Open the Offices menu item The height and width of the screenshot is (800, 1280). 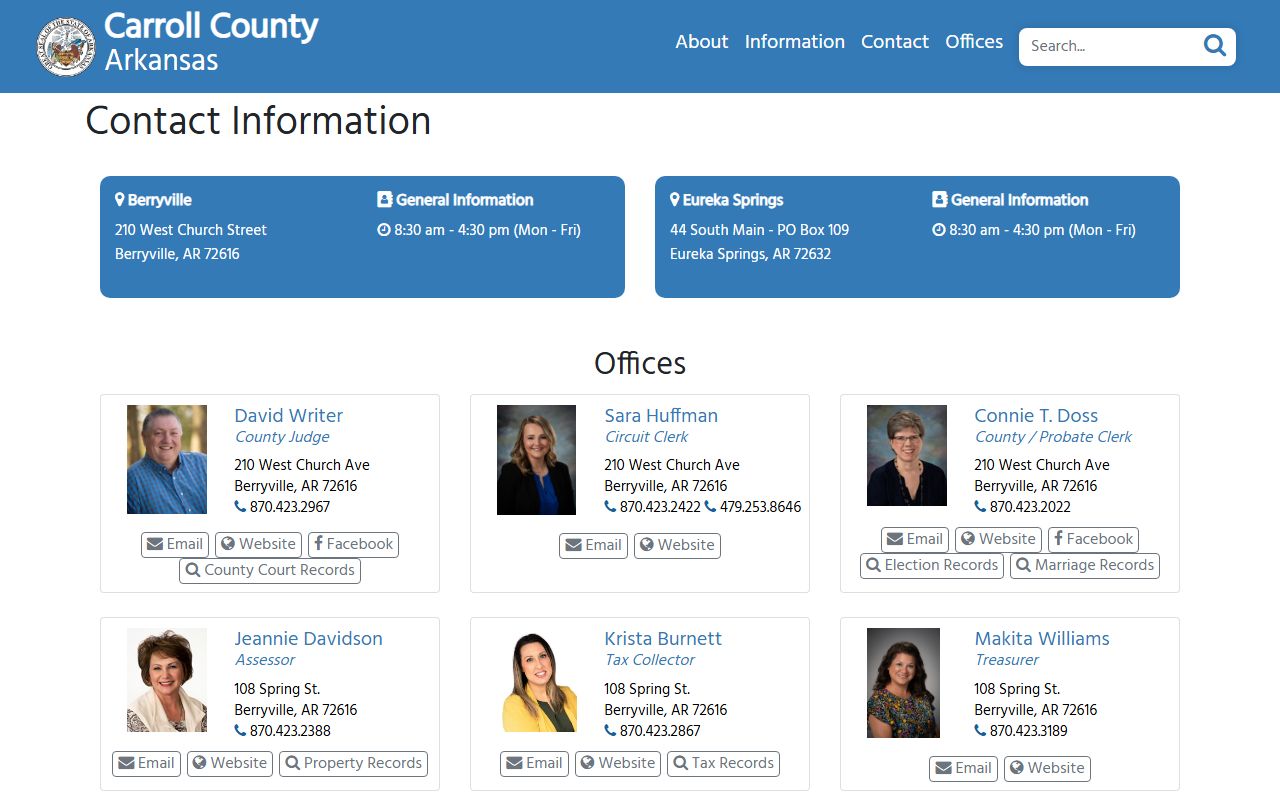pos(974,42)
